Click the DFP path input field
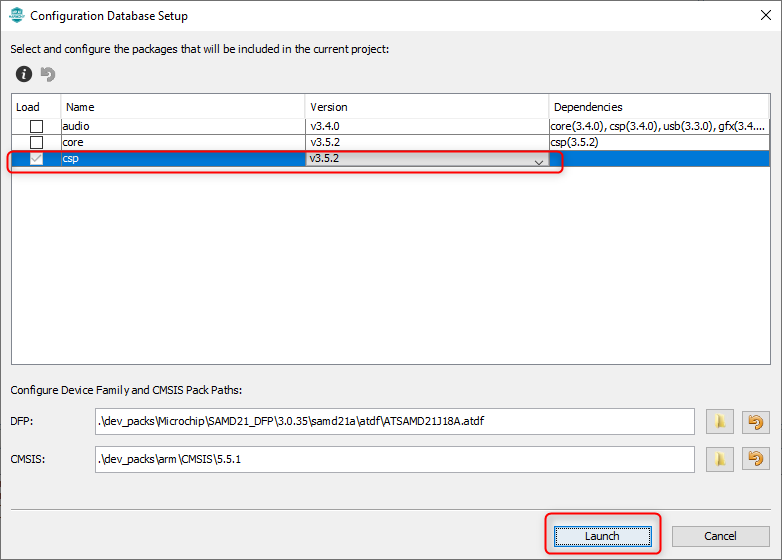 [394, 422]
